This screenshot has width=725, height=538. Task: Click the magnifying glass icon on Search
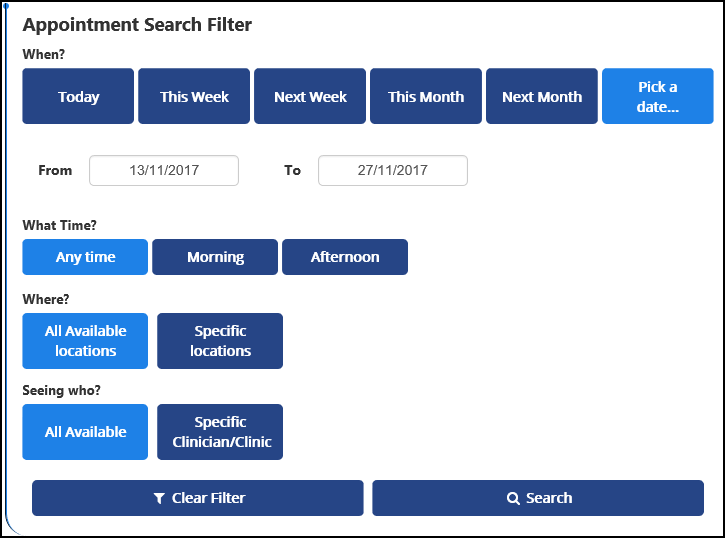coord(513,498)
